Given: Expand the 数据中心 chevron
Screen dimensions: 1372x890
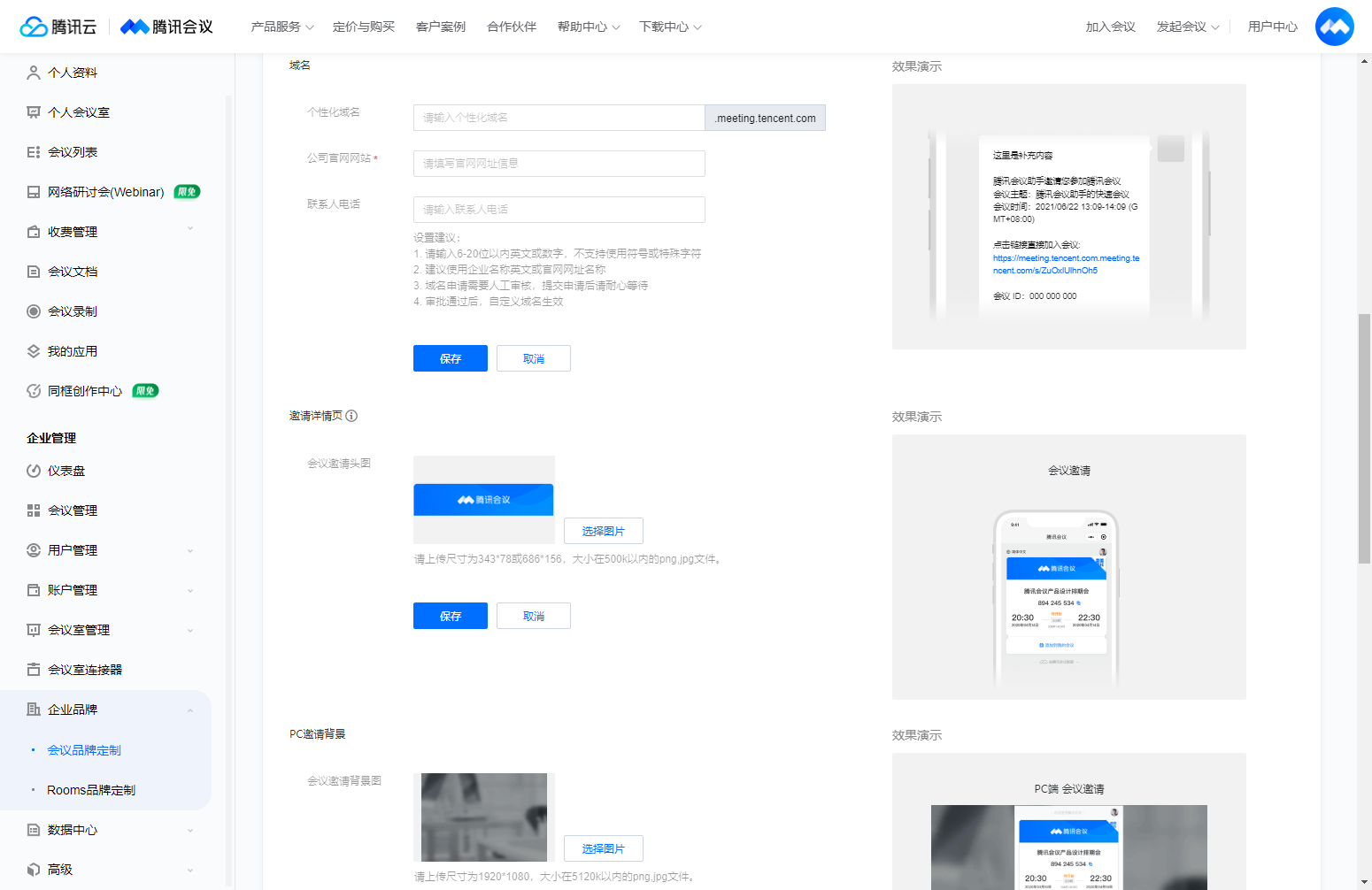Looking at the screenshot, I should (190, 830).
